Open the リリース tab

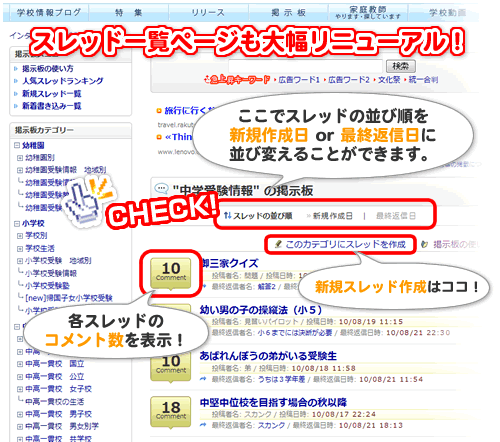tap(208, 13)
